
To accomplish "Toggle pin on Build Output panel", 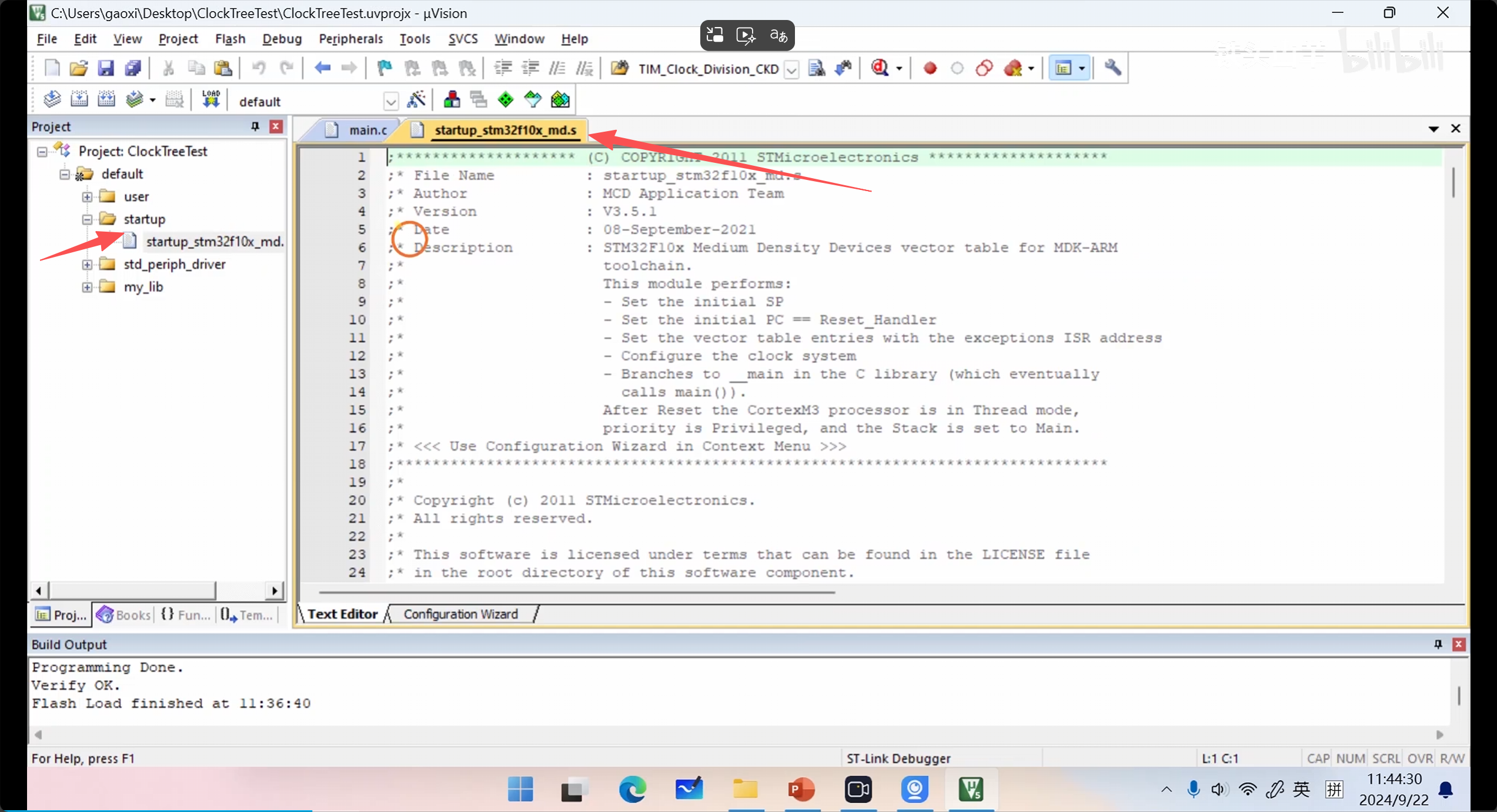I will [1438, 644].
